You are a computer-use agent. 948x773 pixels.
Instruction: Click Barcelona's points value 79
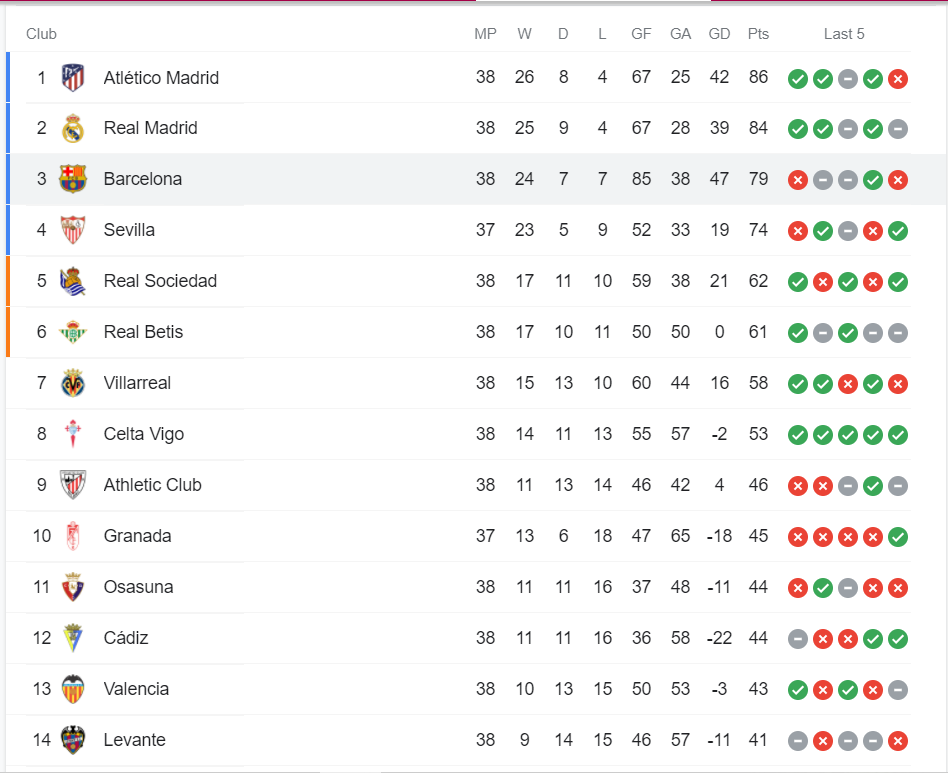point(758,179)
